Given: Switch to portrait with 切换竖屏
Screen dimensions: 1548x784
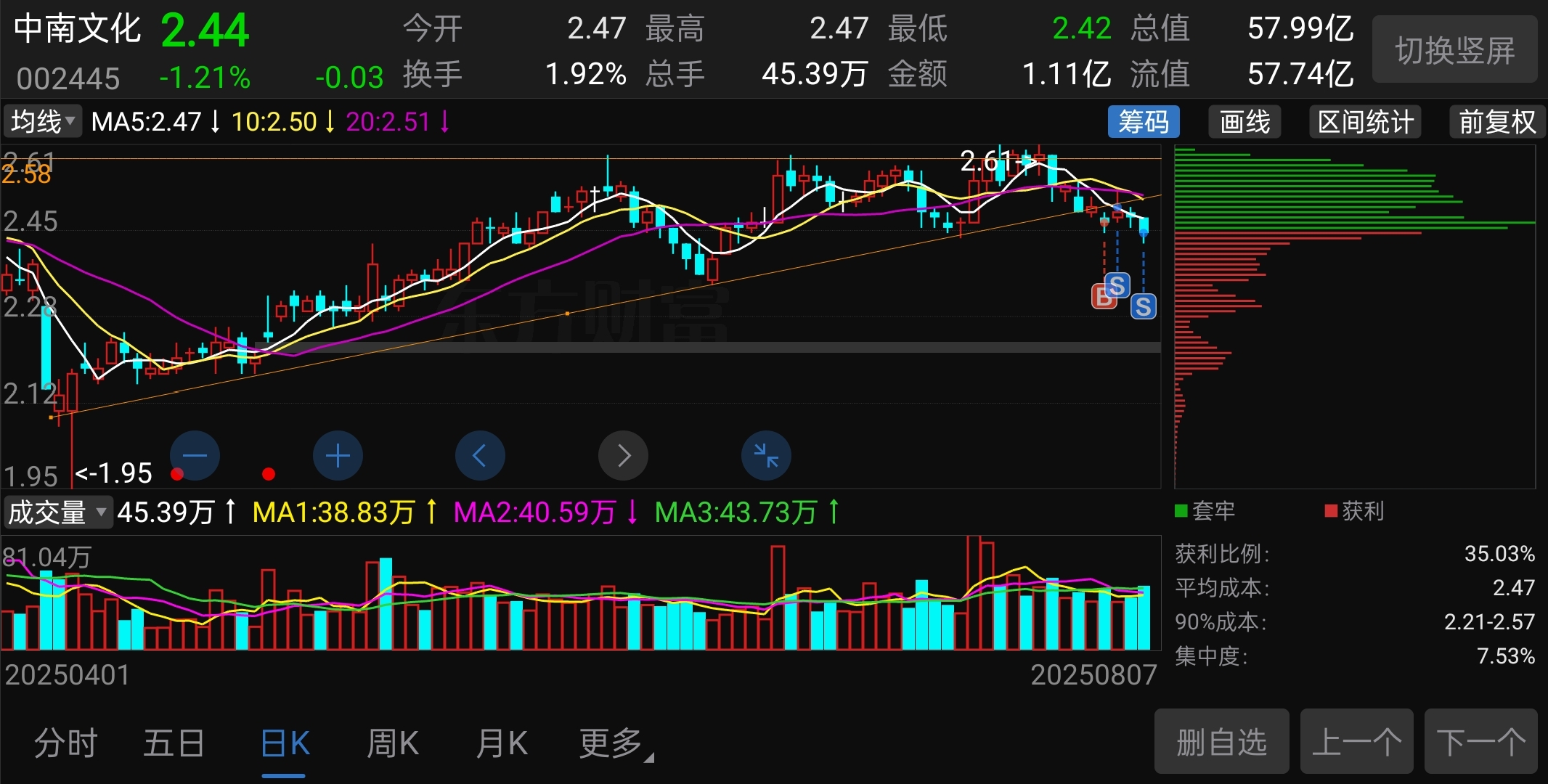Looking at the screenshot, I should (x=1455, y=51).
